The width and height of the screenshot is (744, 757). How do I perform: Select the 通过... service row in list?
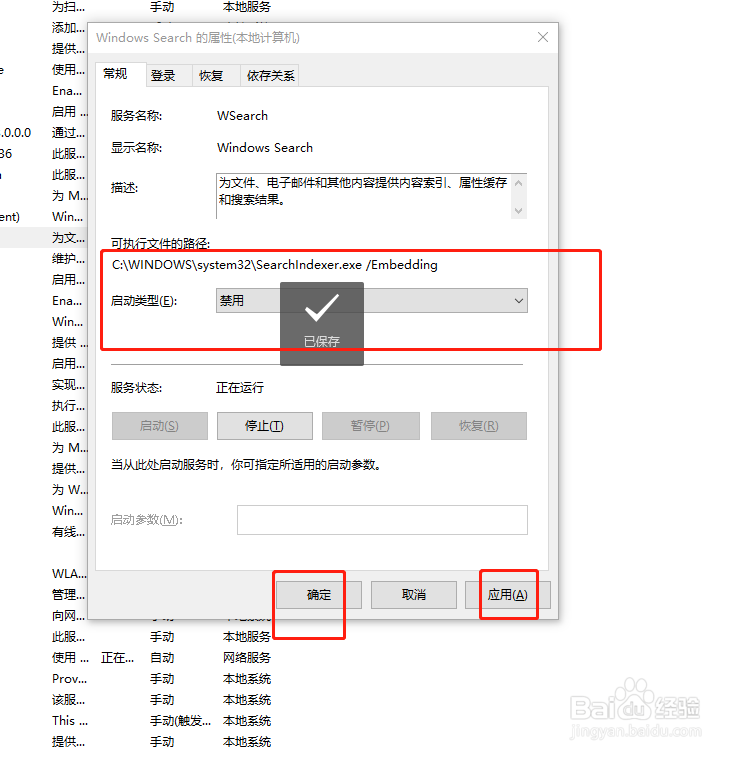(x=69, y=133)
